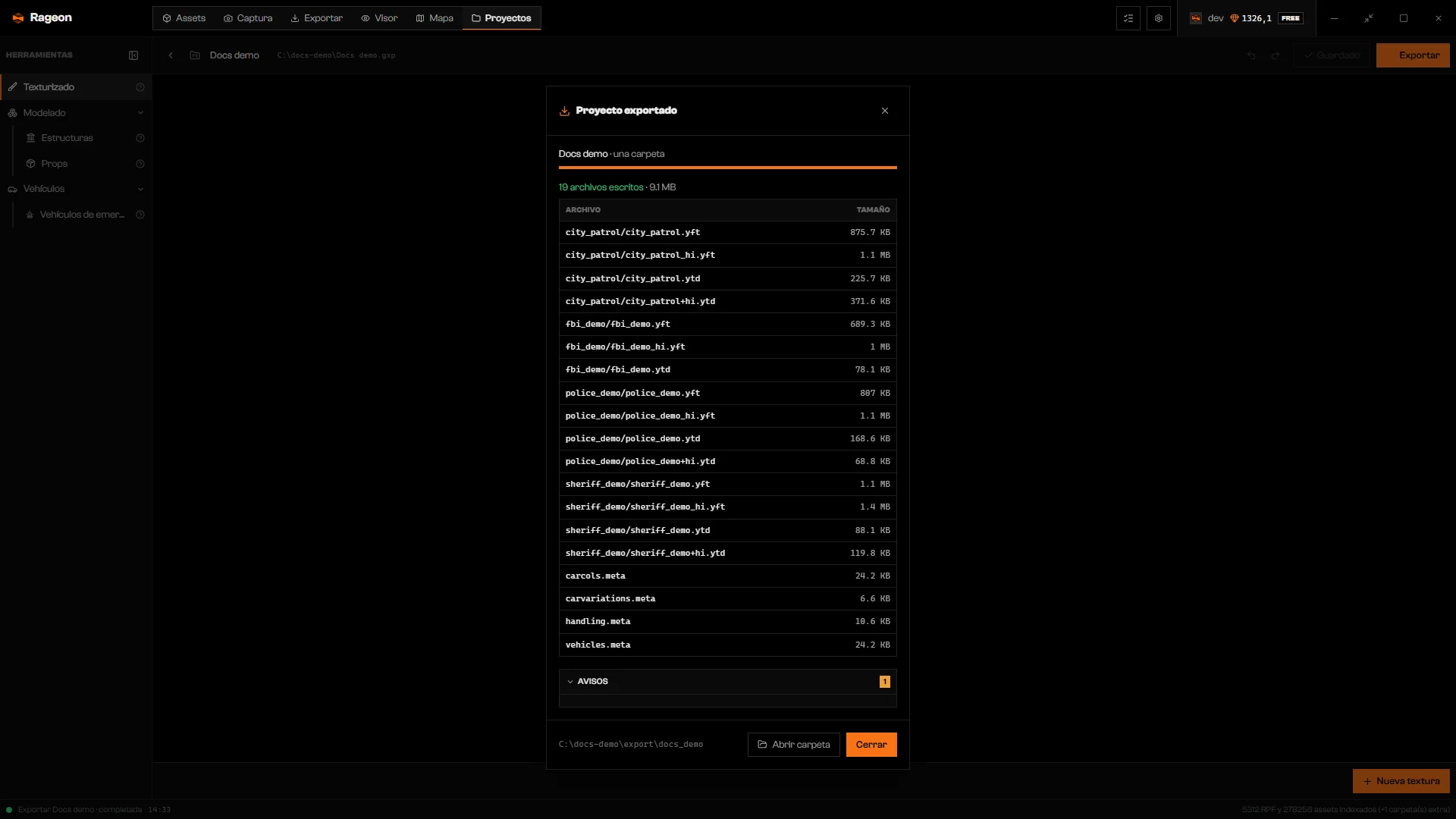Click the Guardado status button
The height and width of the screenshot is (819, 1456).
tap(1332, 55)
